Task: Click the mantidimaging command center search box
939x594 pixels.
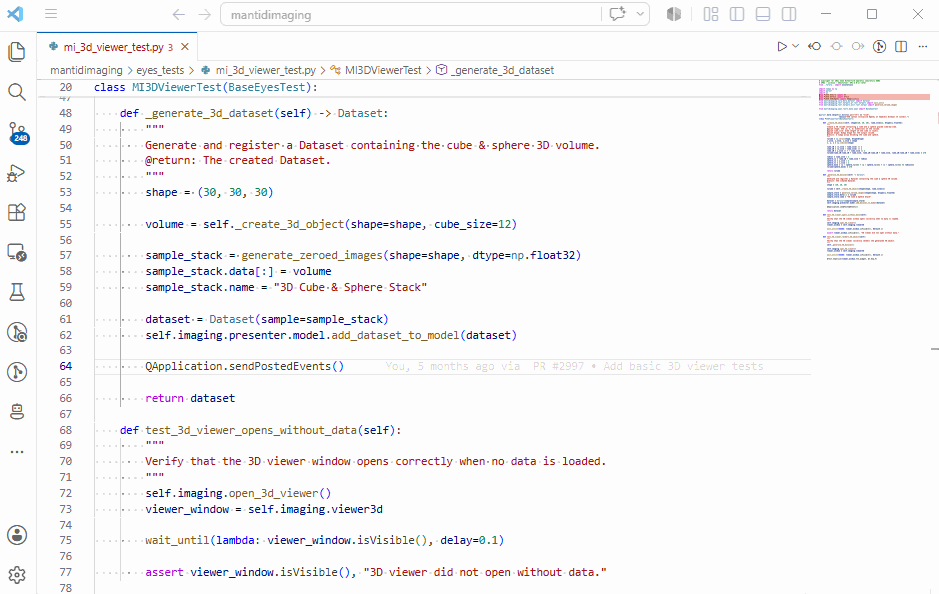Action: tap(410, 14)
